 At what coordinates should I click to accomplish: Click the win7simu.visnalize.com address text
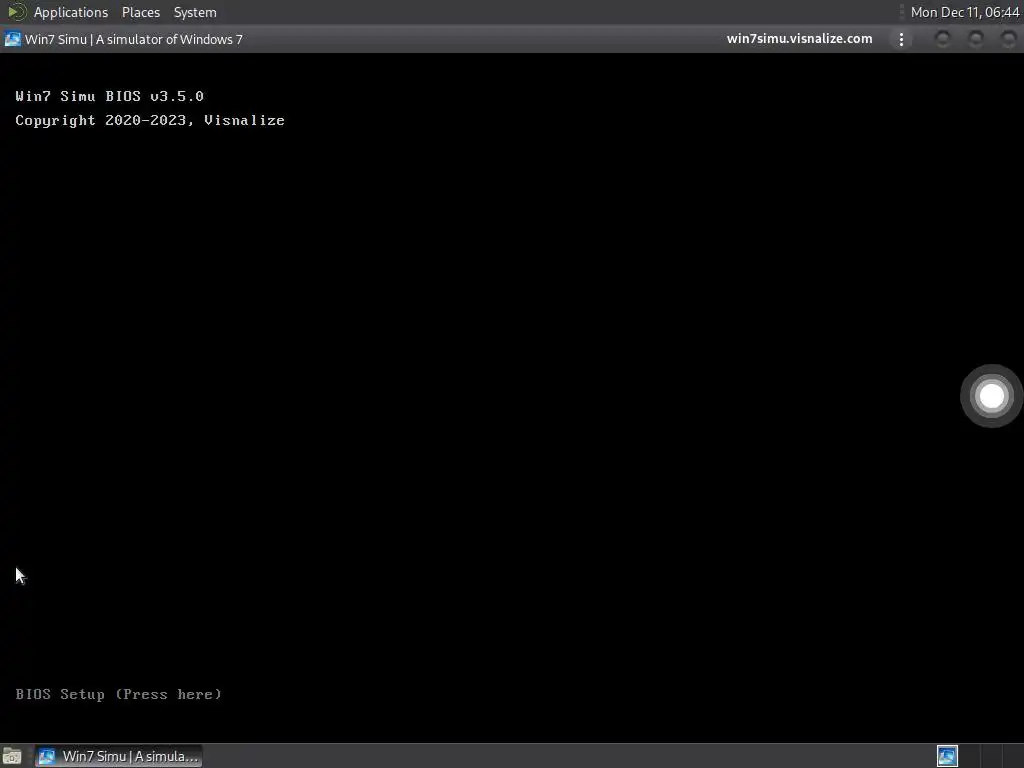click(799, 39)
